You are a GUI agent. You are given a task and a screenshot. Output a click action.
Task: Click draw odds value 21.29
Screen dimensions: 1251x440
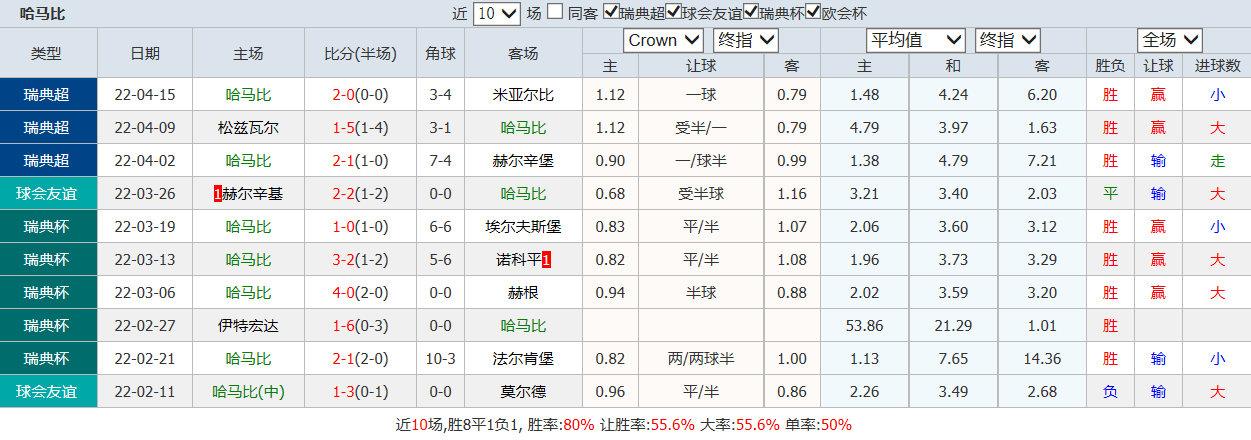(953, 326)
